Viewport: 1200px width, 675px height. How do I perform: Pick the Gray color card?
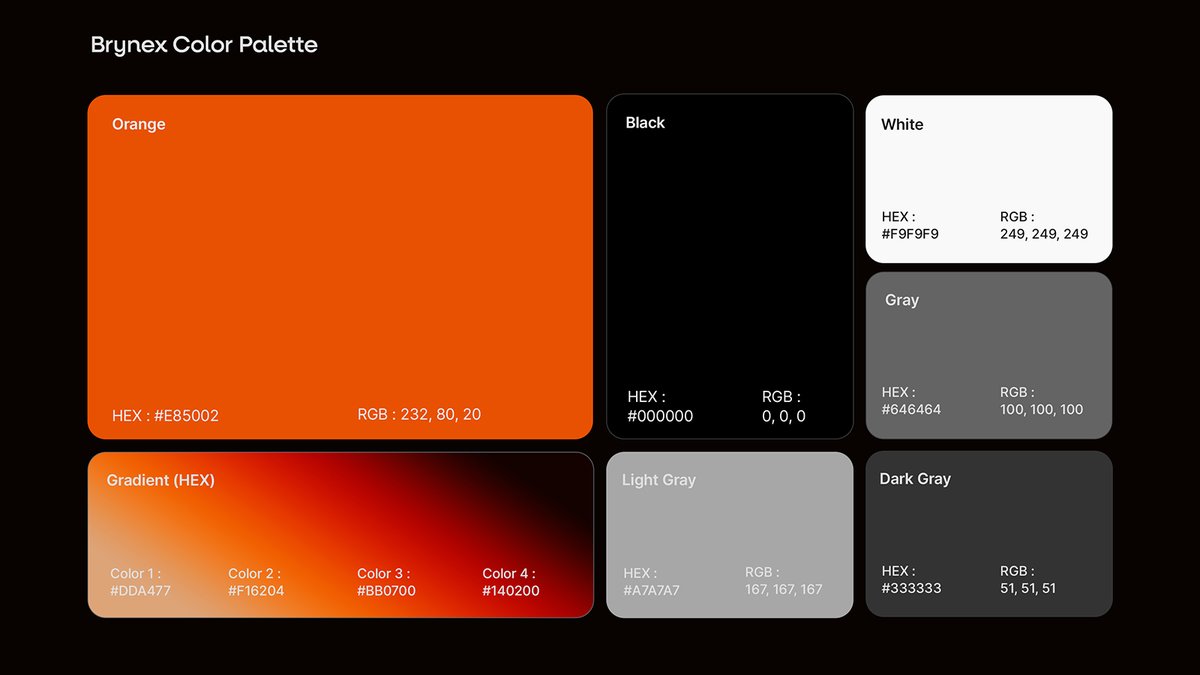click(989, 355)
